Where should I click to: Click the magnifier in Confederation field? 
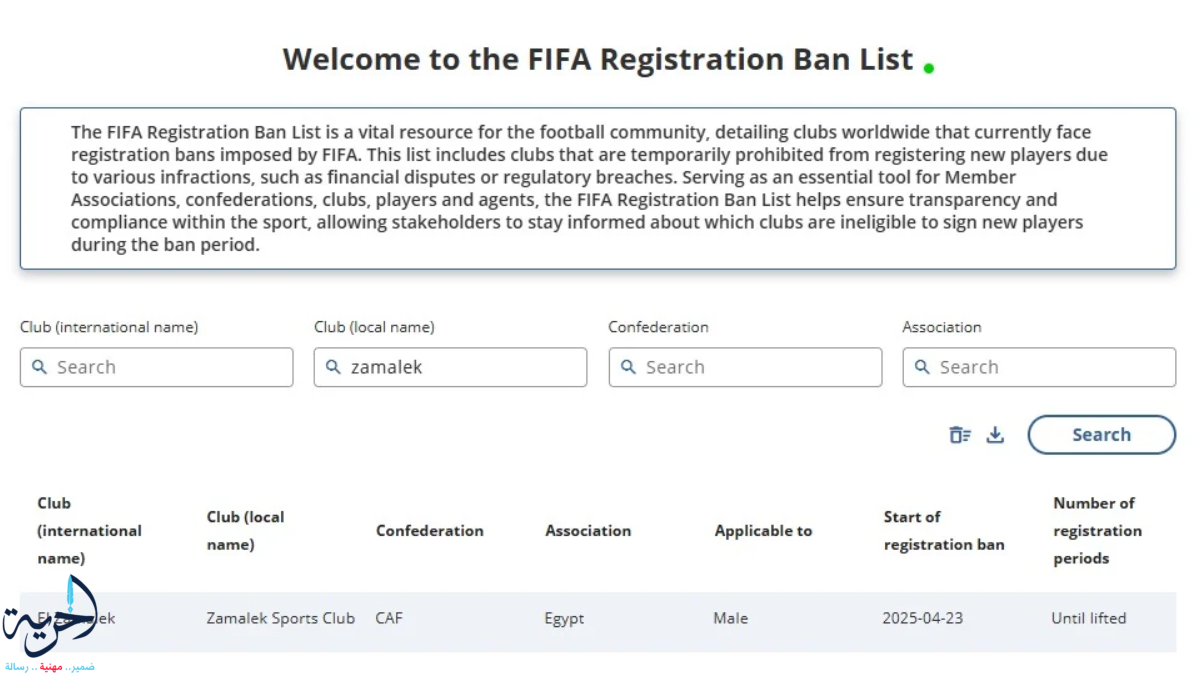[629, 367]
